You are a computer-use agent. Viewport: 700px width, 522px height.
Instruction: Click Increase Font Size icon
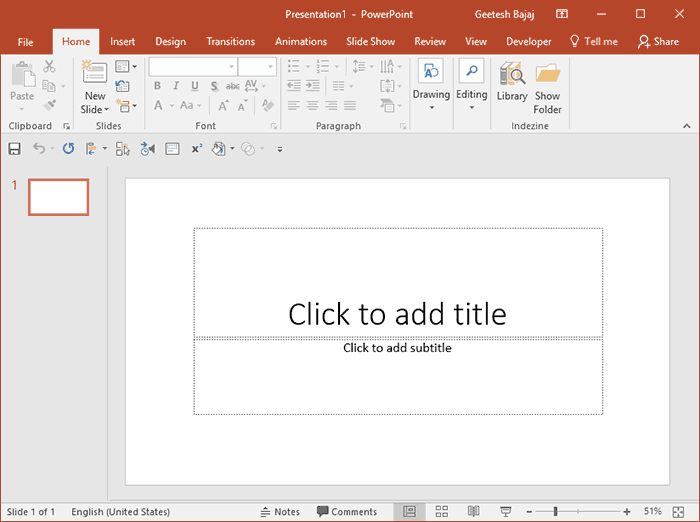pos(223,105)
